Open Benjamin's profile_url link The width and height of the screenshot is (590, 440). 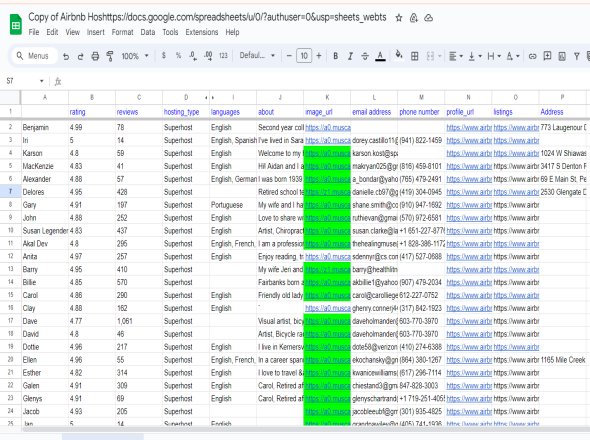(469, 128)
